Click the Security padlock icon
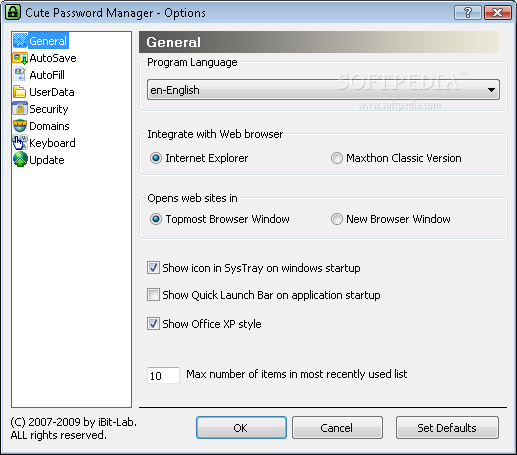517x455 pixels. coord(20,109)
